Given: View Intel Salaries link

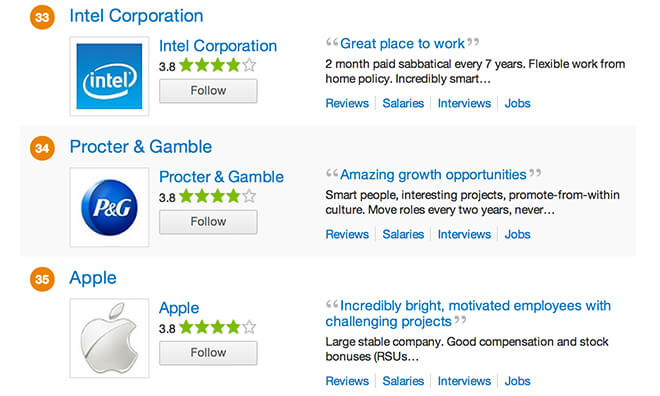Looking at the screenshot, I should point(403,103).
